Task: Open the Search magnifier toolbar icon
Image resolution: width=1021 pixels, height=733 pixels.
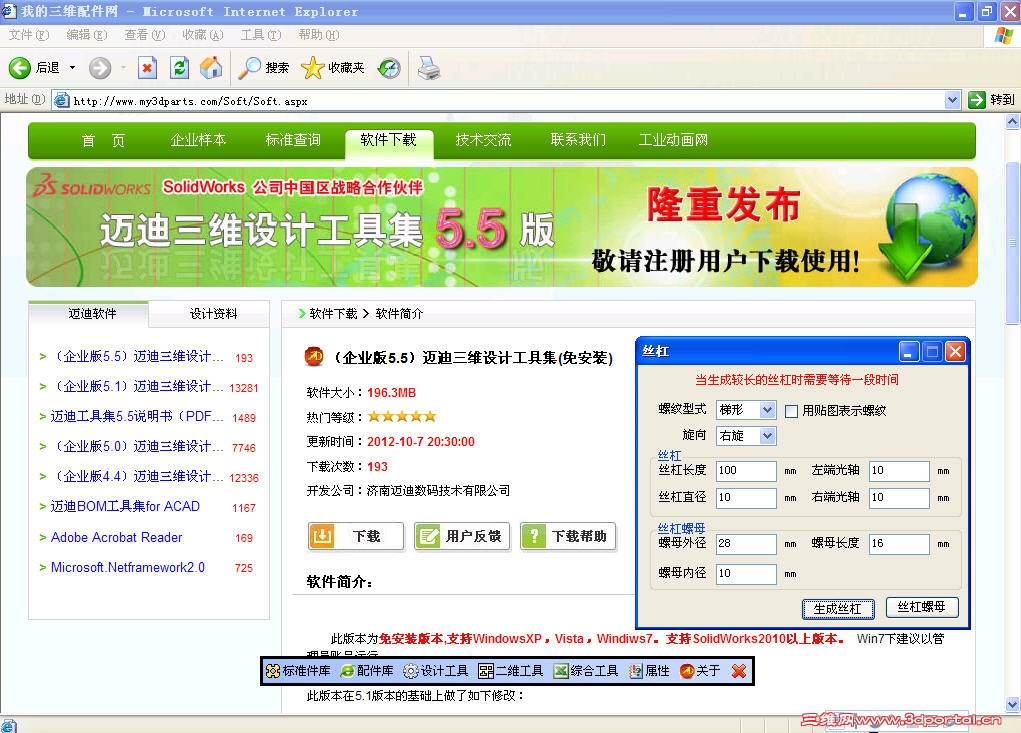Action: tap(249, 68)
